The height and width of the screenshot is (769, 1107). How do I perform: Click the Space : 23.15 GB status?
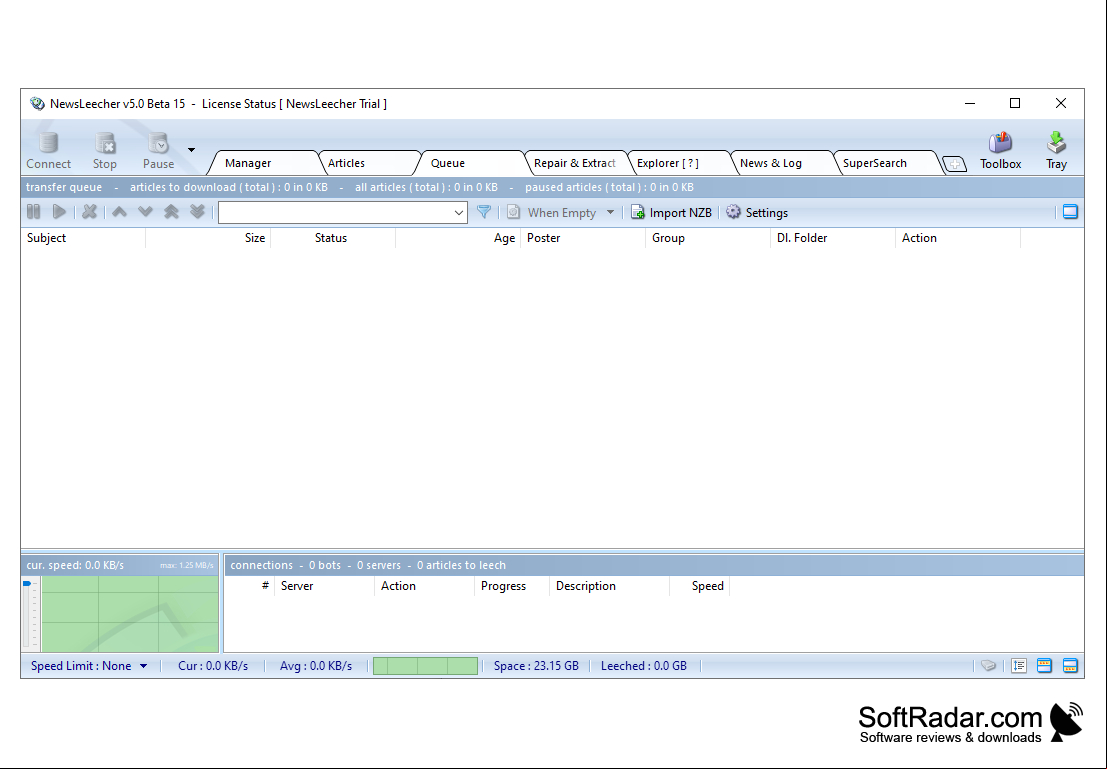(x=536, y=666)
